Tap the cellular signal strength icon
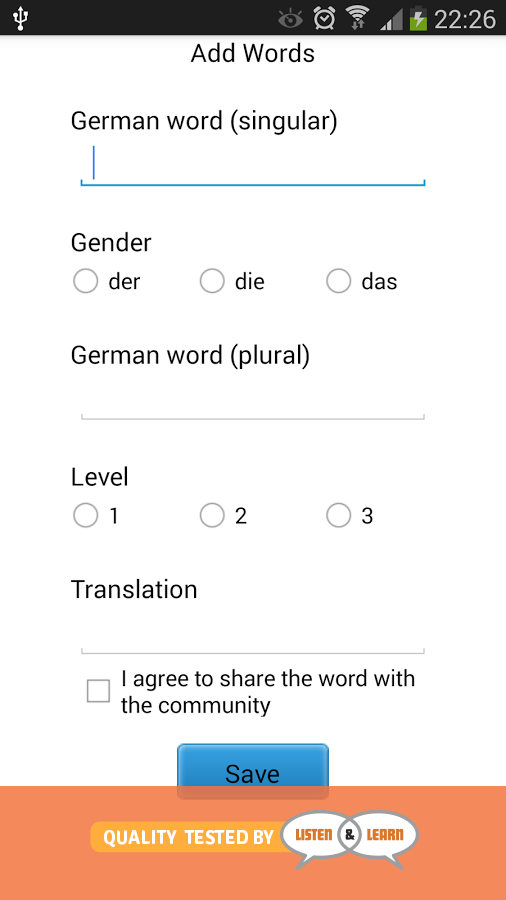This screenshot has width=506, height=900. point(391,20)
